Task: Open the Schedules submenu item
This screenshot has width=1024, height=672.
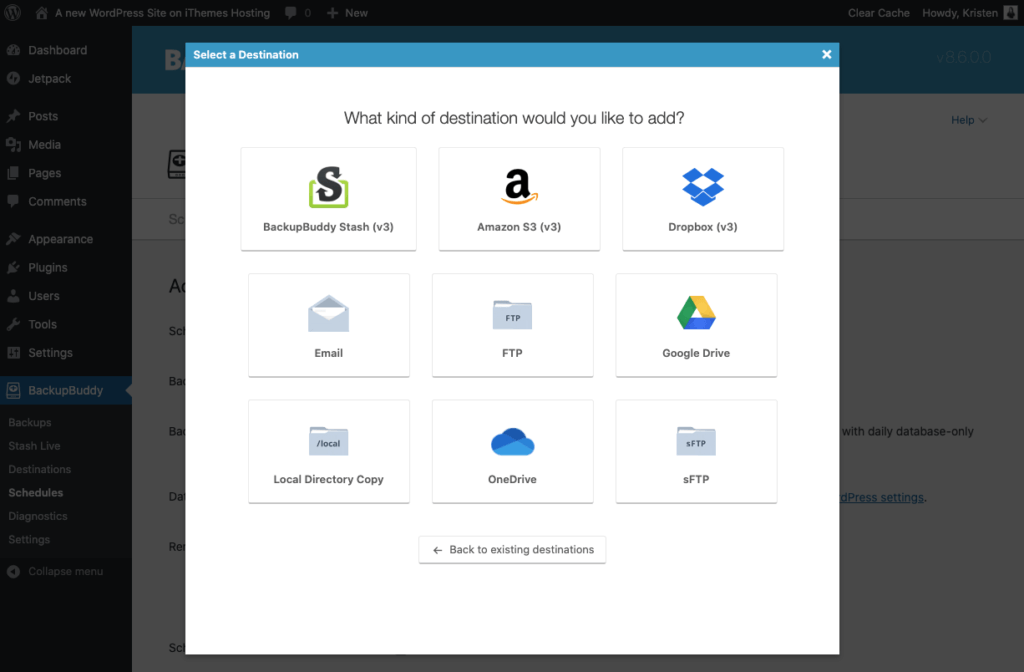Action: point(36,493)
